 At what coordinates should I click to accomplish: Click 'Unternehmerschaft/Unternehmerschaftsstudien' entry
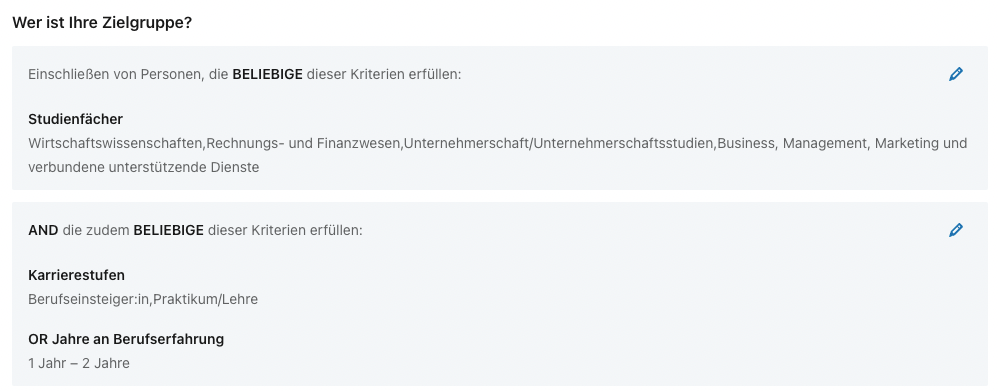point(559,143)
